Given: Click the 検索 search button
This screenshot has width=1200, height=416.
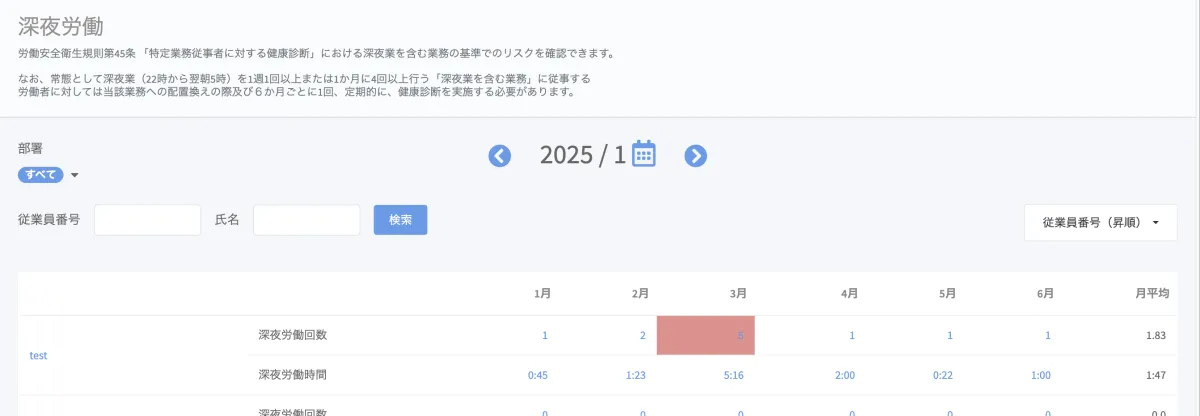Looking at the screenshot, I should (x=400, y=220).
